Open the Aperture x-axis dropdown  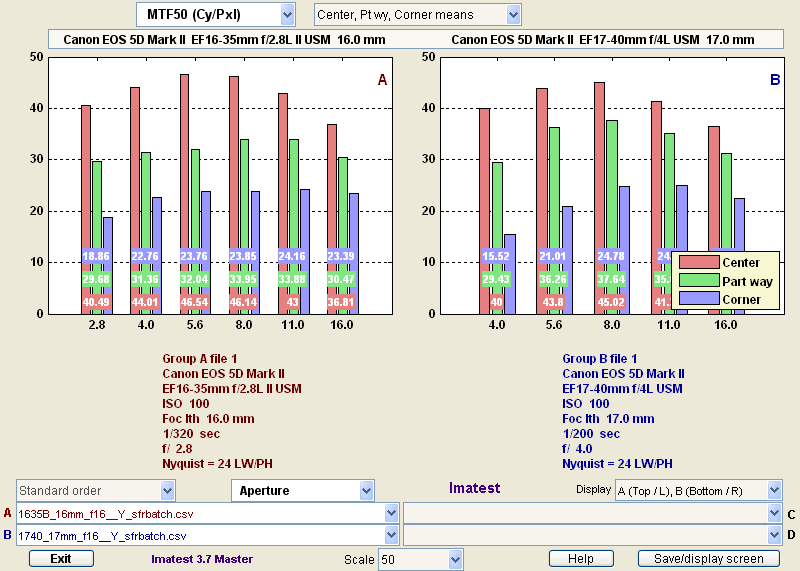[303, 491]
